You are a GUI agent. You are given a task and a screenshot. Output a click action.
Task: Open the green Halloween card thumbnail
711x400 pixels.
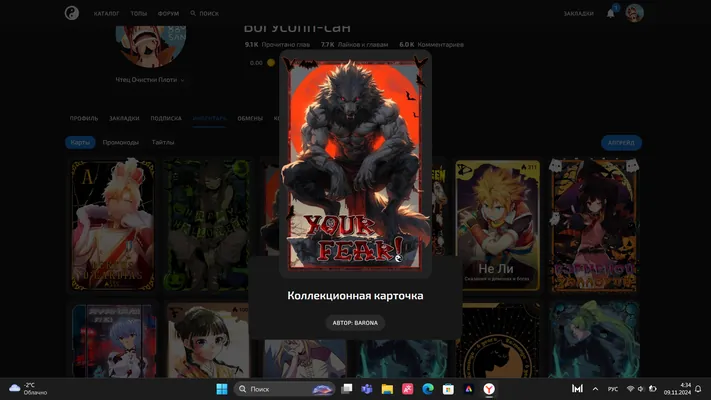click(207, 225)
